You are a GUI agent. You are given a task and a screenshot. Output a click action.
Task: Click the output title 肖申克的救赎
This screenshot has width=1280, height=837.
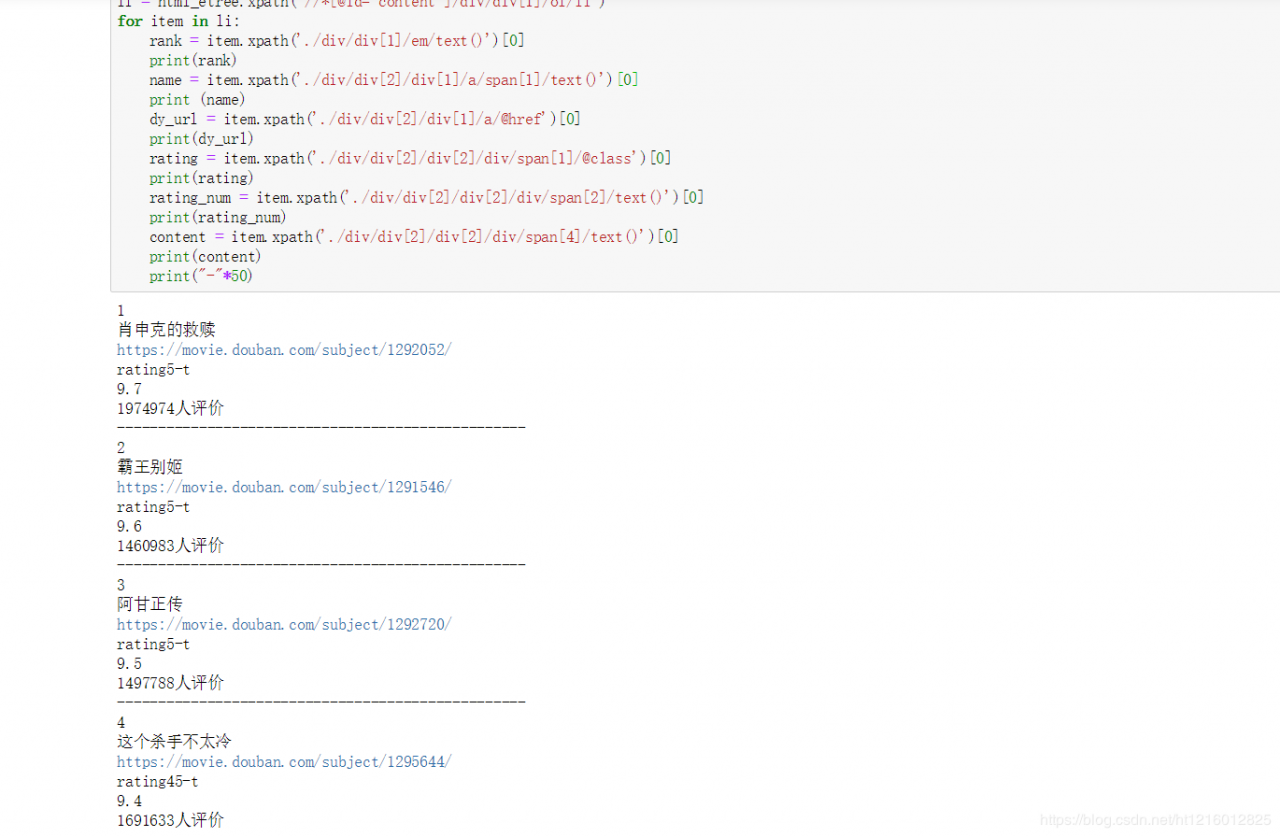coord(166,330)
